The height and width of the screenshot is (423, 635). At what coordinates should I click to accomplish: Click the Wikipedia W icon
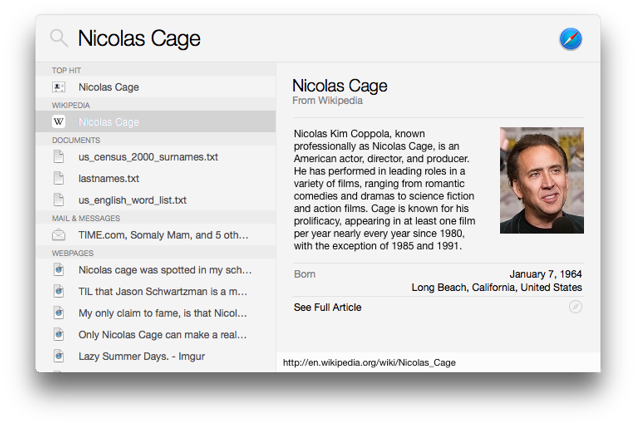click(59, 122)
